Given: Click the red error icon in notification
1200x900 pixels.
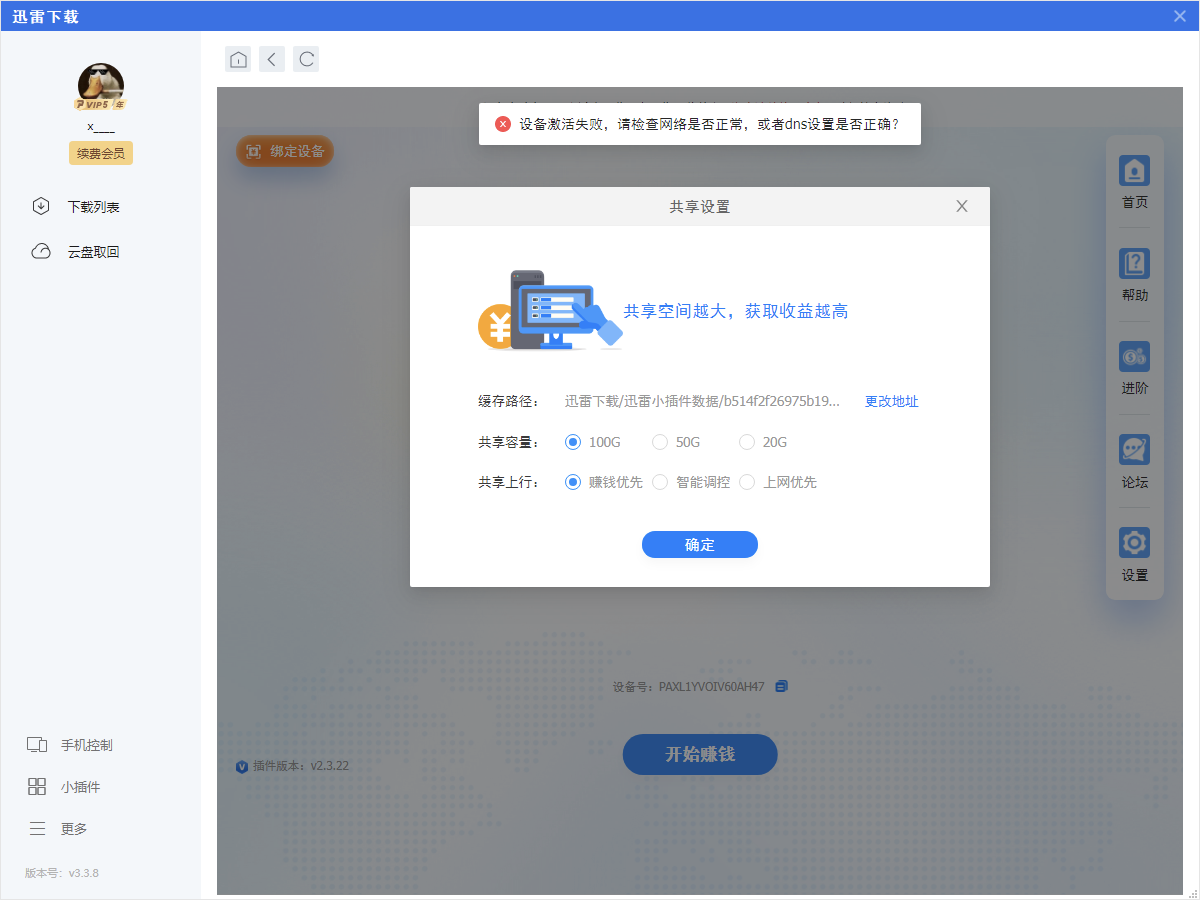Looking at the screenshot, I should [x=503, y=124].
